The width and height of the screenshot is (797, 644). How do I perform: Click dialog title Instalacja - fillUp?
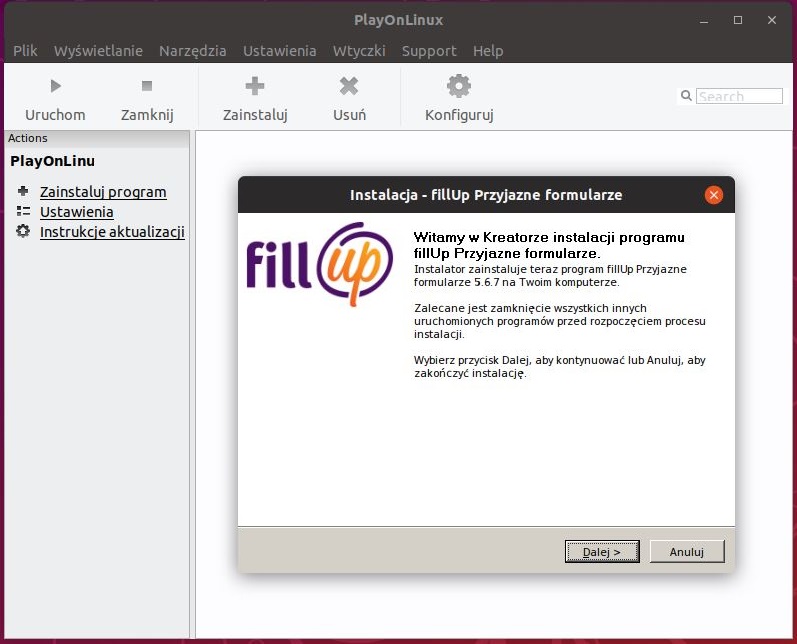[x=486, y=195]
